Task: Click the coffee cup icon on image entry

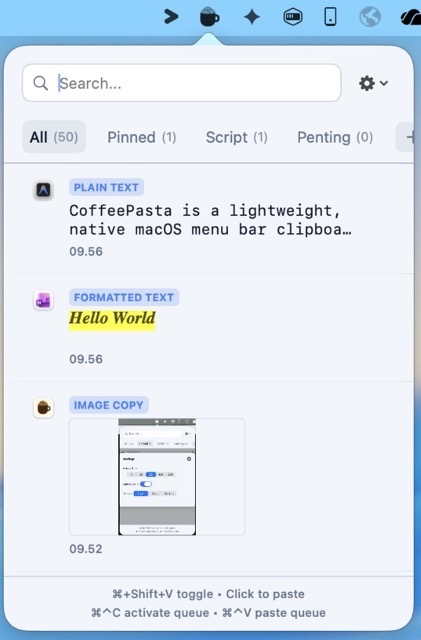Action: coord(44,408)
